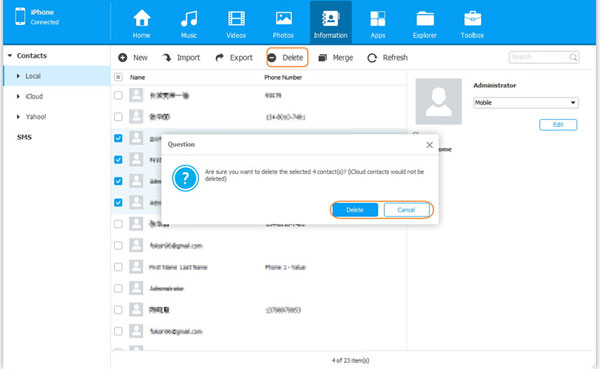Expand the Local contacts group
Screen dimensions: 600x369
pyautogui.click(x=18, y=76)
